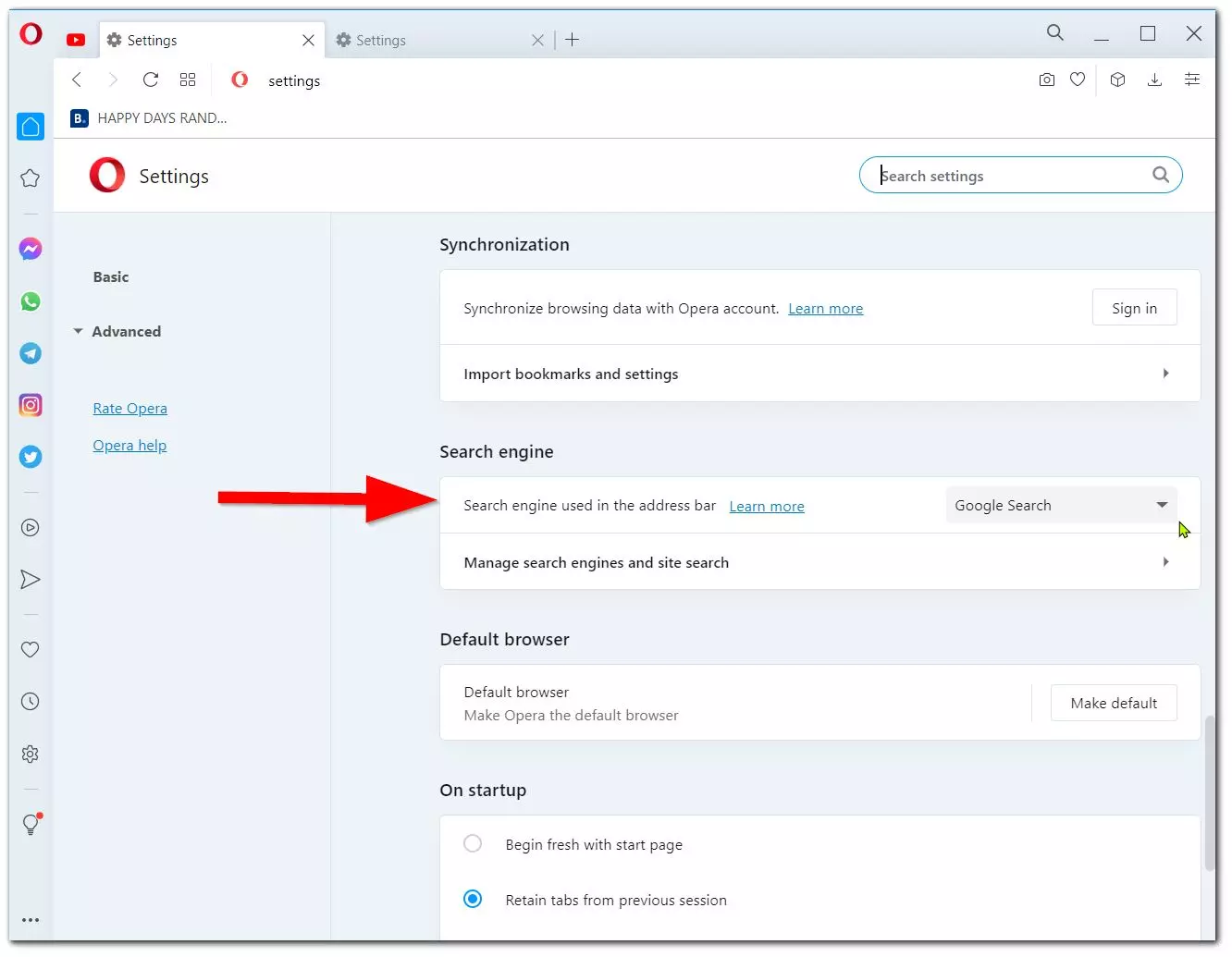Open the sidebar Settings gear icon
The height and width of the screenshot is (957, 1232).
(31, 755)
